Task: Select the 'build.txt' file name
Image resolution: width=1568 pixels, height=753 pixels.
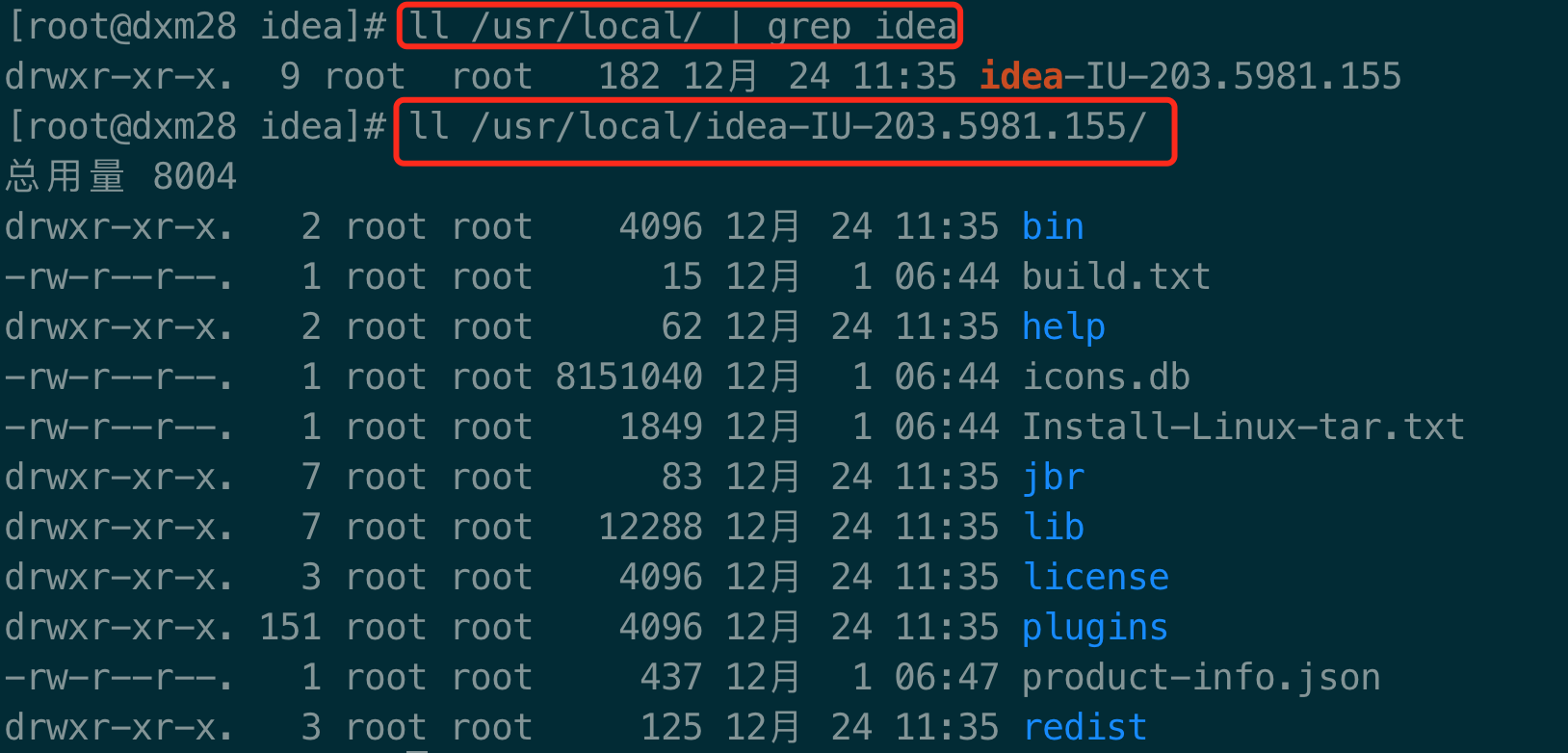Action: tap(1115, 276)
